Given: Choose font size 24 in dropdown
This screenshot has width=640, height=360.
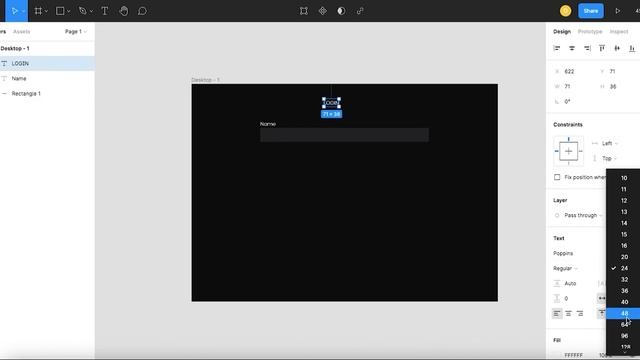Looking at the screenshot, I should [623, 268].
